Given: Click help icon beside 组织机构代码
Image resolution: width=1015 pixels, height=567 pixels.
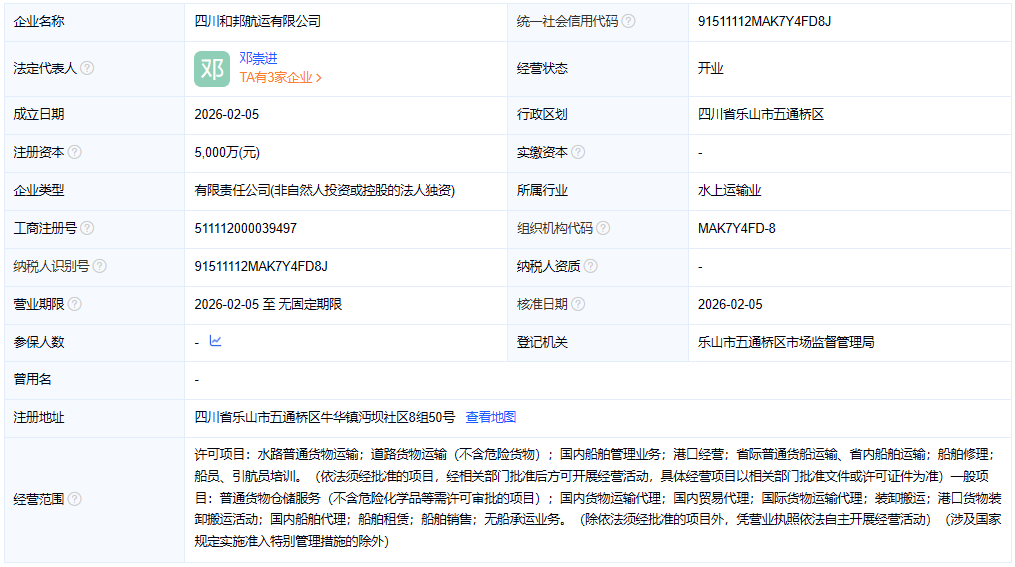Looking at the screenshot, I should click(603, 228).
